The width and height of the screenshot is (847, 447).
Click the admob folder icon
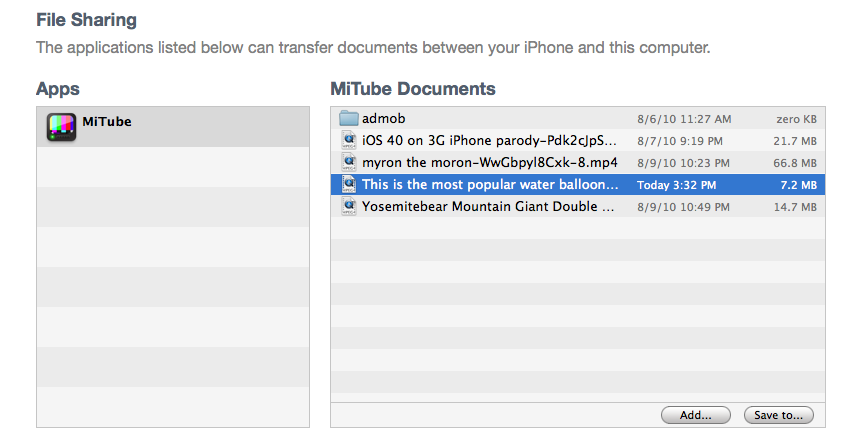349,118
